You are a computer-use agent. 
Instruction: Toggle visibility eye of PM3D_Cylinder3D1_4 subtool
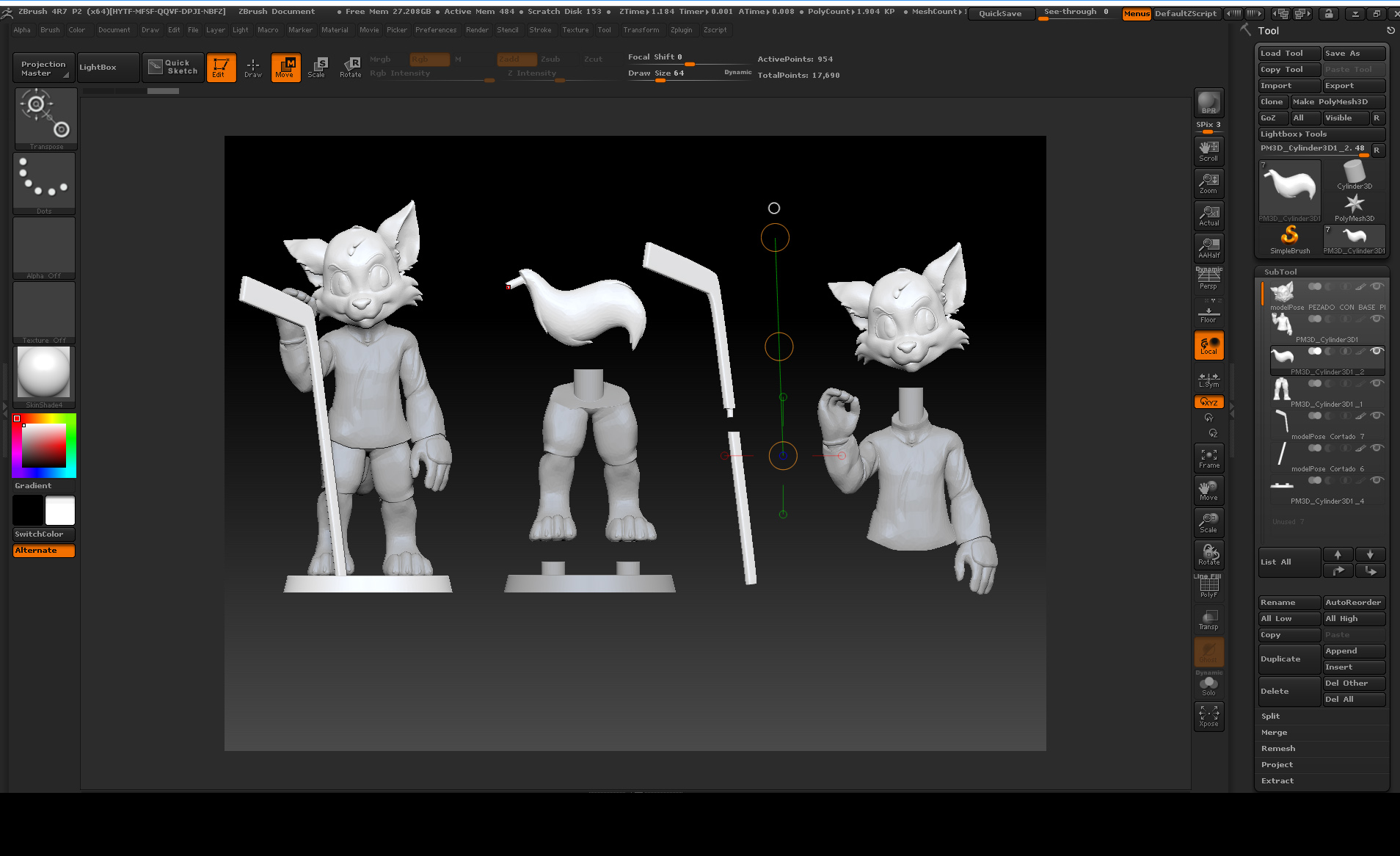(1377, 480)
